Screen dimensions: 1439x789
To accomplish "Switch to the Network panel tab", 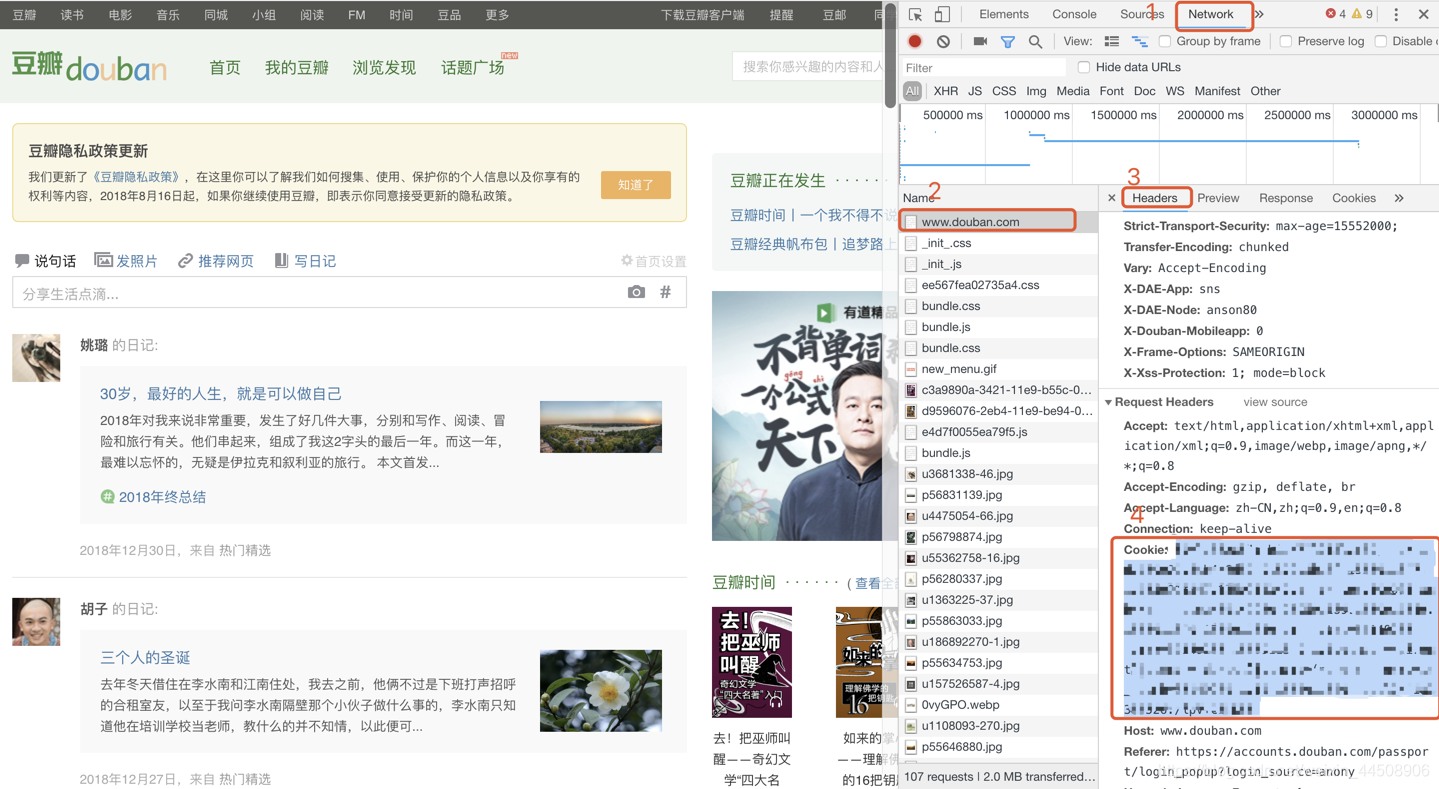I will point(1211,14).
